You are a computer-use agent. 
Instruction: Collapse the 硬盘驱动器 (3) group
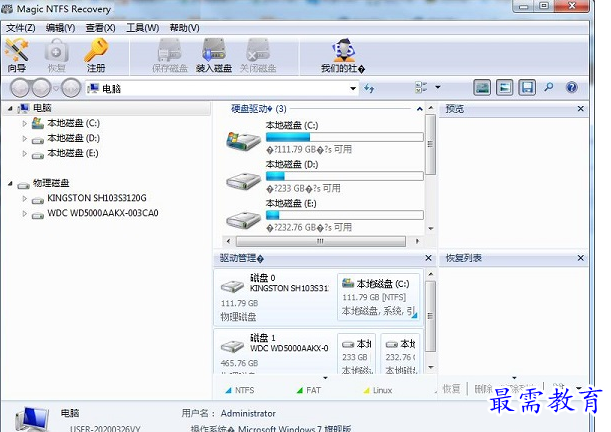pos(420,109)
